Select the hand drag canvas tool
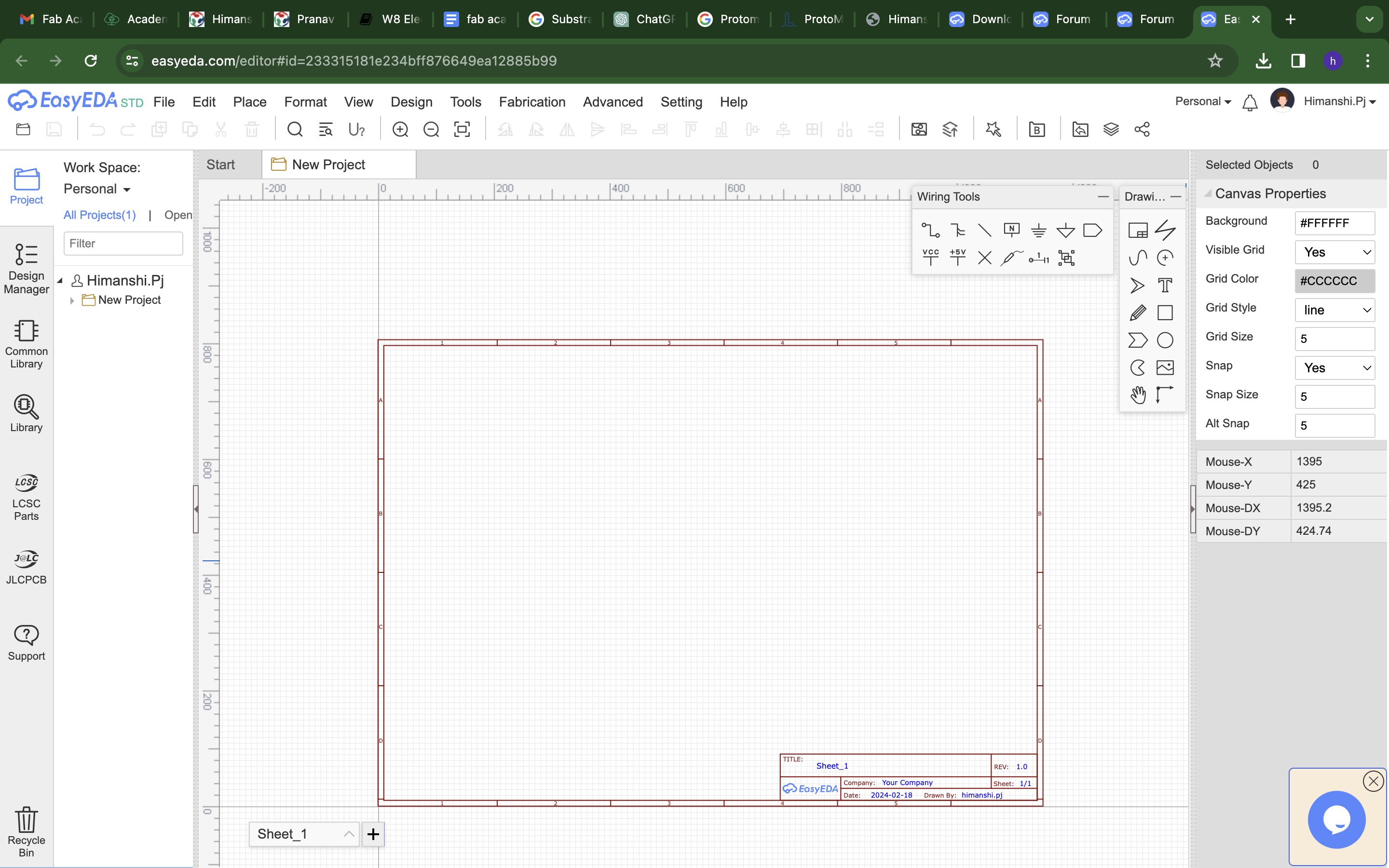Image resolution: width=1389 pixels, height=868 pixels. tap(1138, 395)
